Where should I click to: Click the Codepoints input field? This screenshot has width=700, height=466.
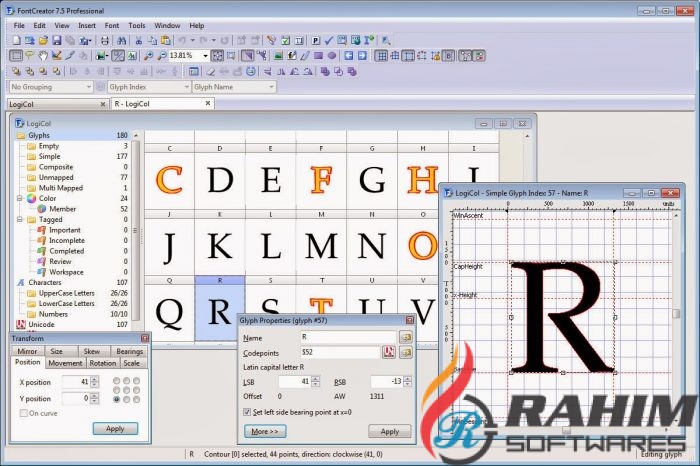[340, 352]
